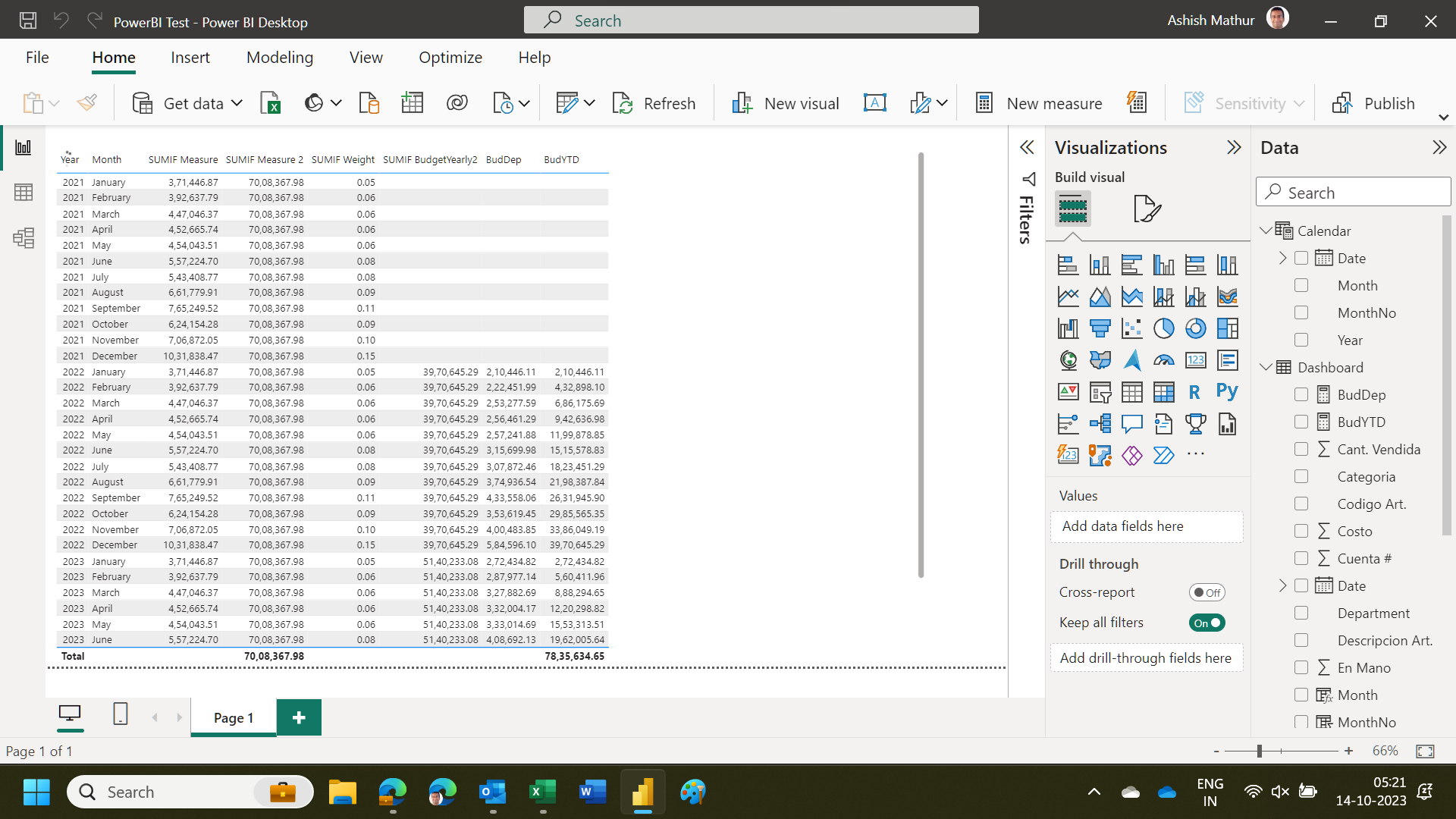Select the donut chart visual icon
Image resolution: width=1456 pixels, height=819 pixels.
click(x=1195, y=328)
